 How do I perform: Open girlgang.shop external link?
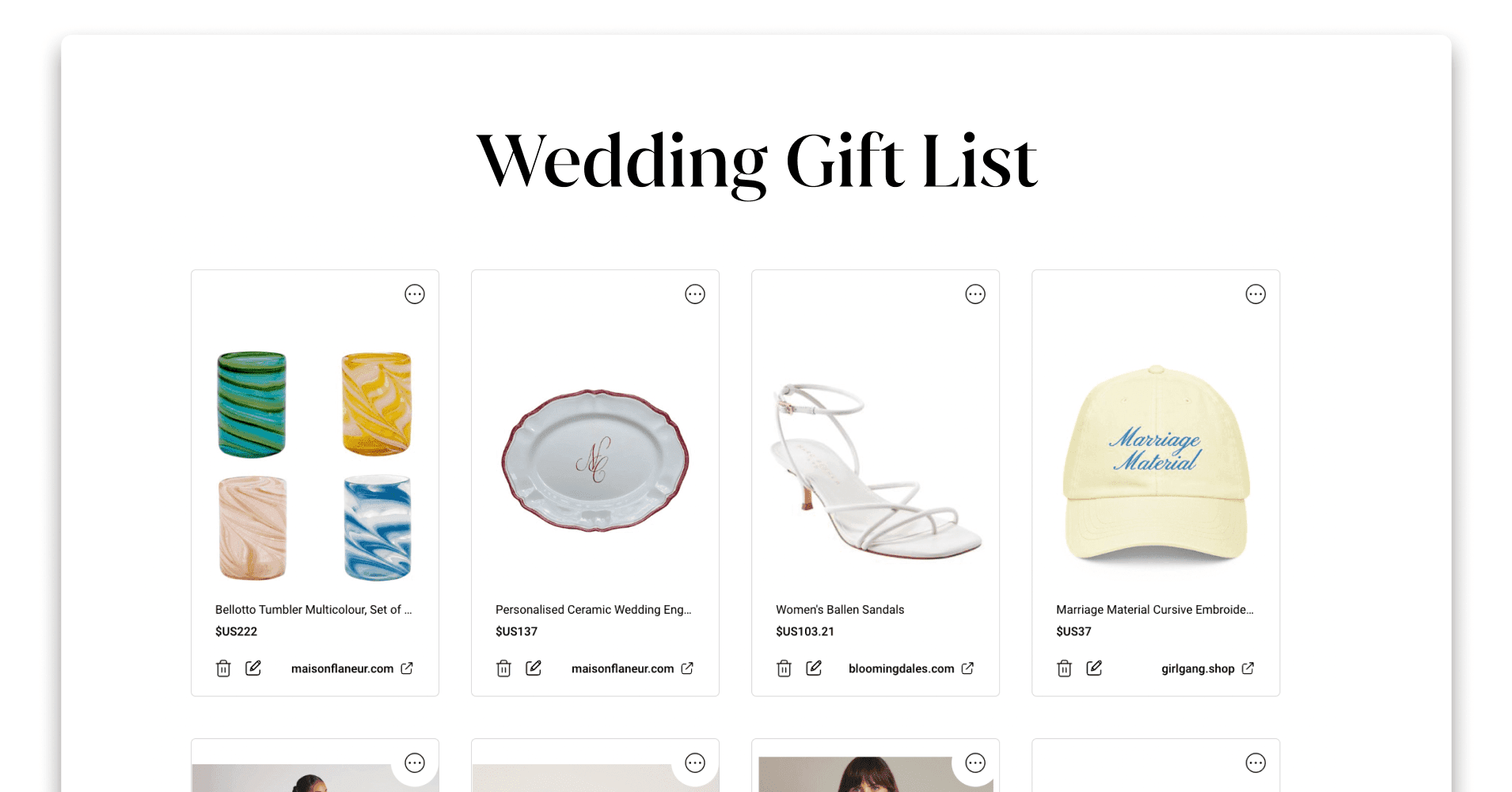pyautogui.click(x=1208, y=668)
